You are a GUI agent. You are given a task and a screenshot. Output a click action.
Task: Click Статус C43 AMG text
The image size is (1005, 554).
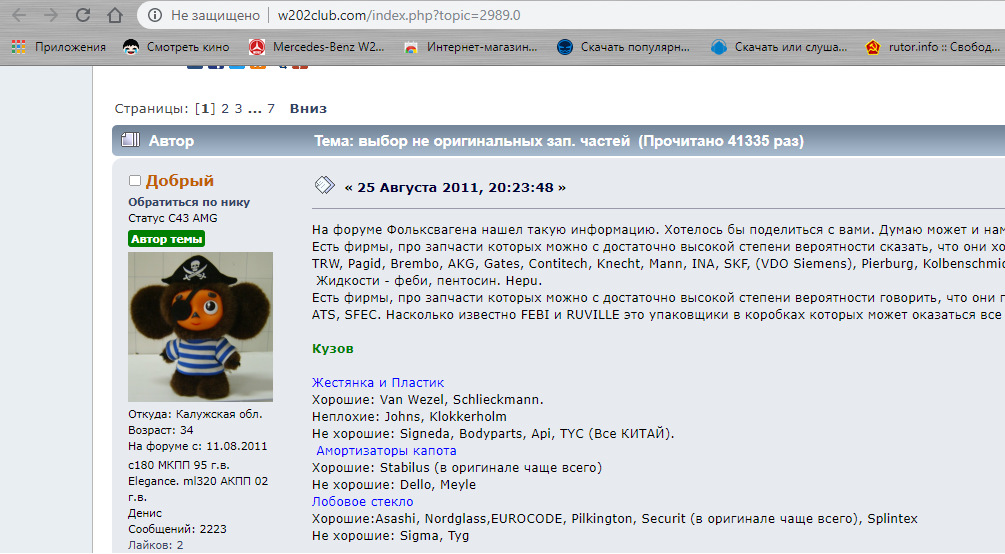click(173, 218)
